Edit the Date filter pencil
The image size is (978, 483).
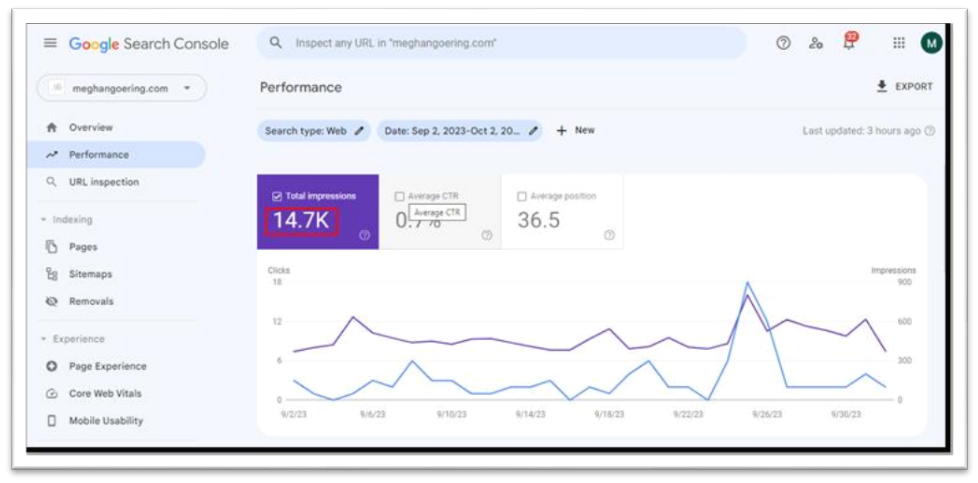tap(533, 131)
